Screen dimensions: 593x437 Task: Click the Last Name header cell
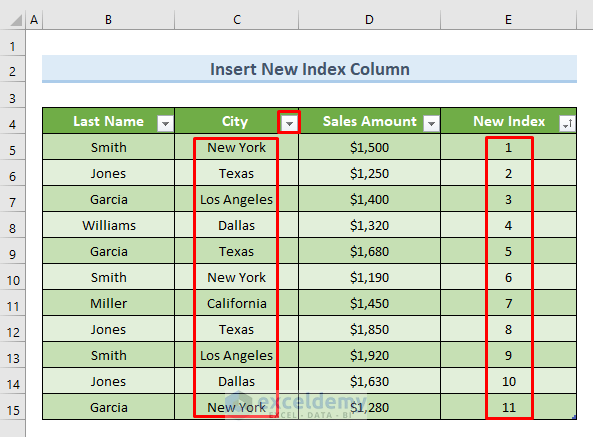tap(109, 121)
